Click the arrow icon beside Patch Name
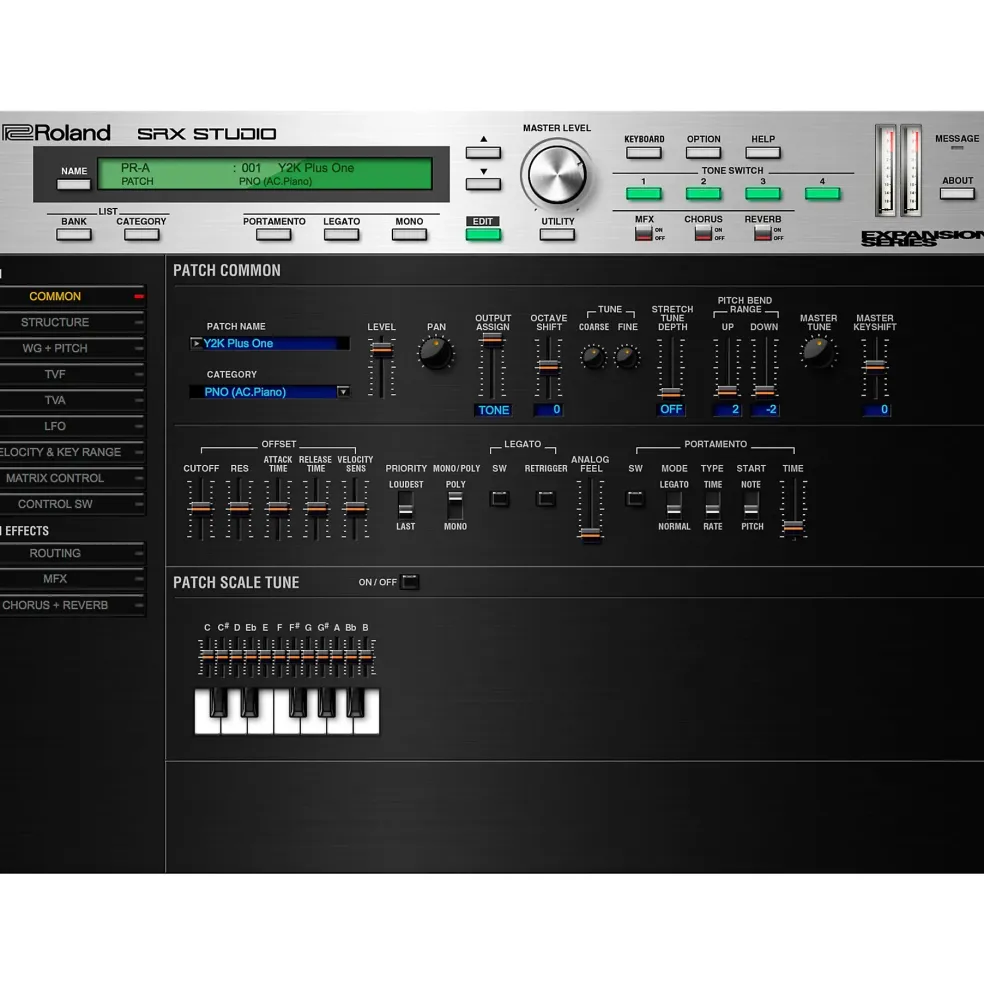The width and height of the screenshot is (984, 985). (196, 344)
